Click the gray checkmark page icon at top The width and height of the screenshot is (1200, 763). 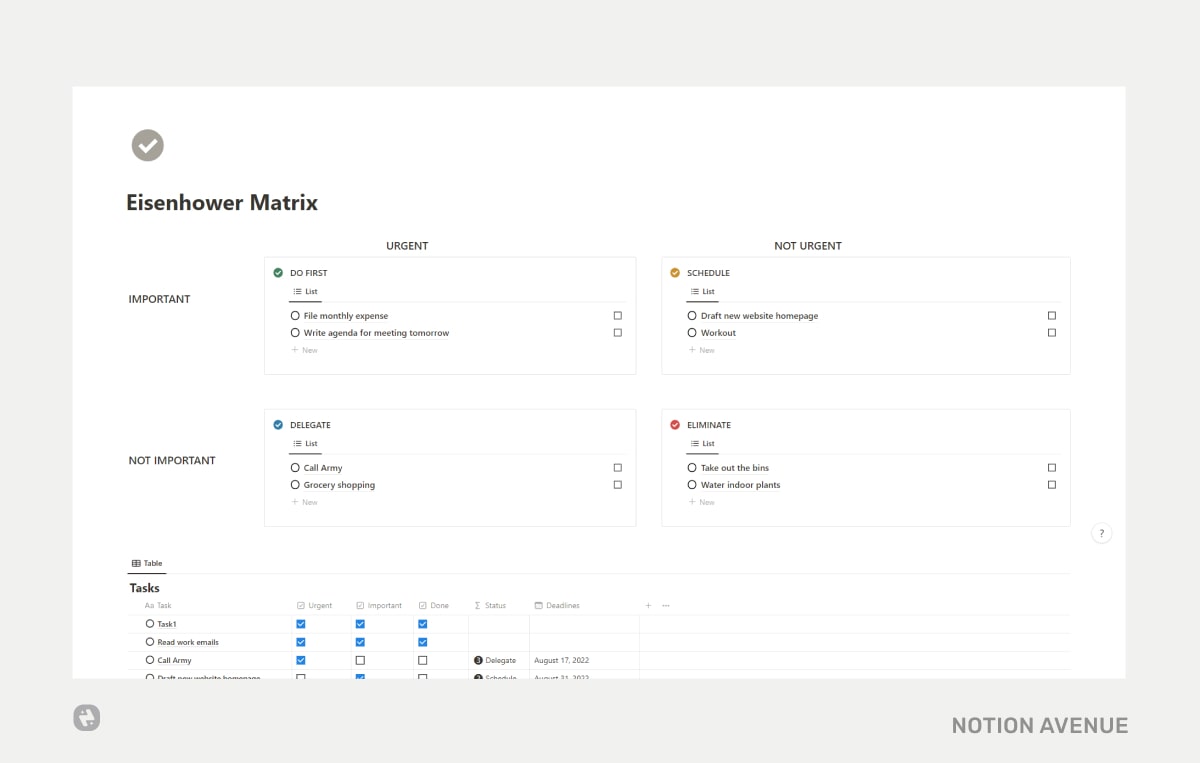[x=147, y=145]
